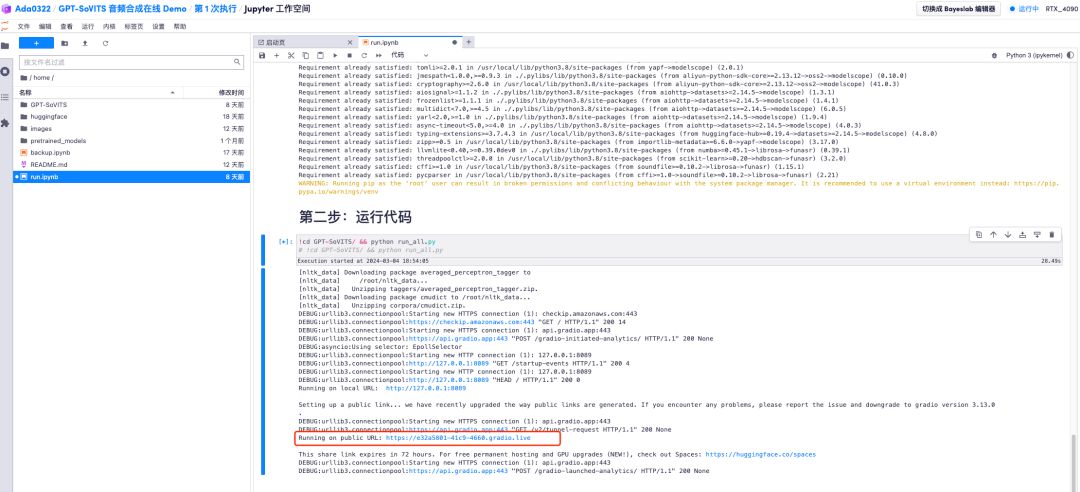Paste cell from clipboard in notebook toolbar
This screenshot has height=492, width=1080.
pyautogui.click(x=320, y=55)
